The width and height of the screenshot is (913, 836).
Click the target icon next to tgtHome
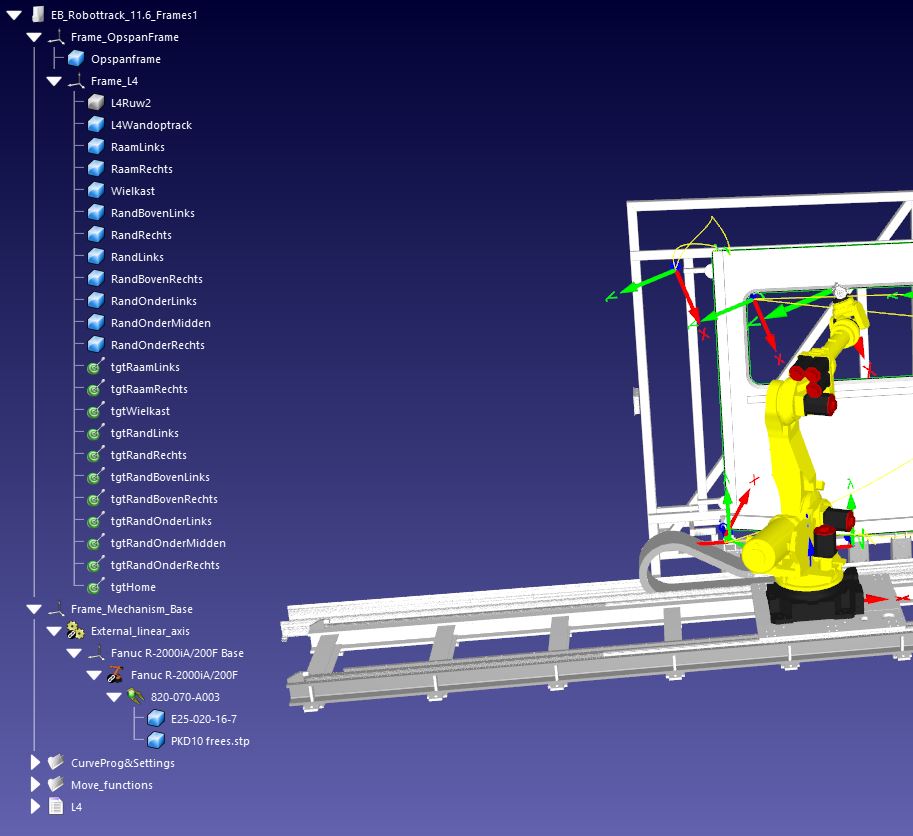pos(96,587)
